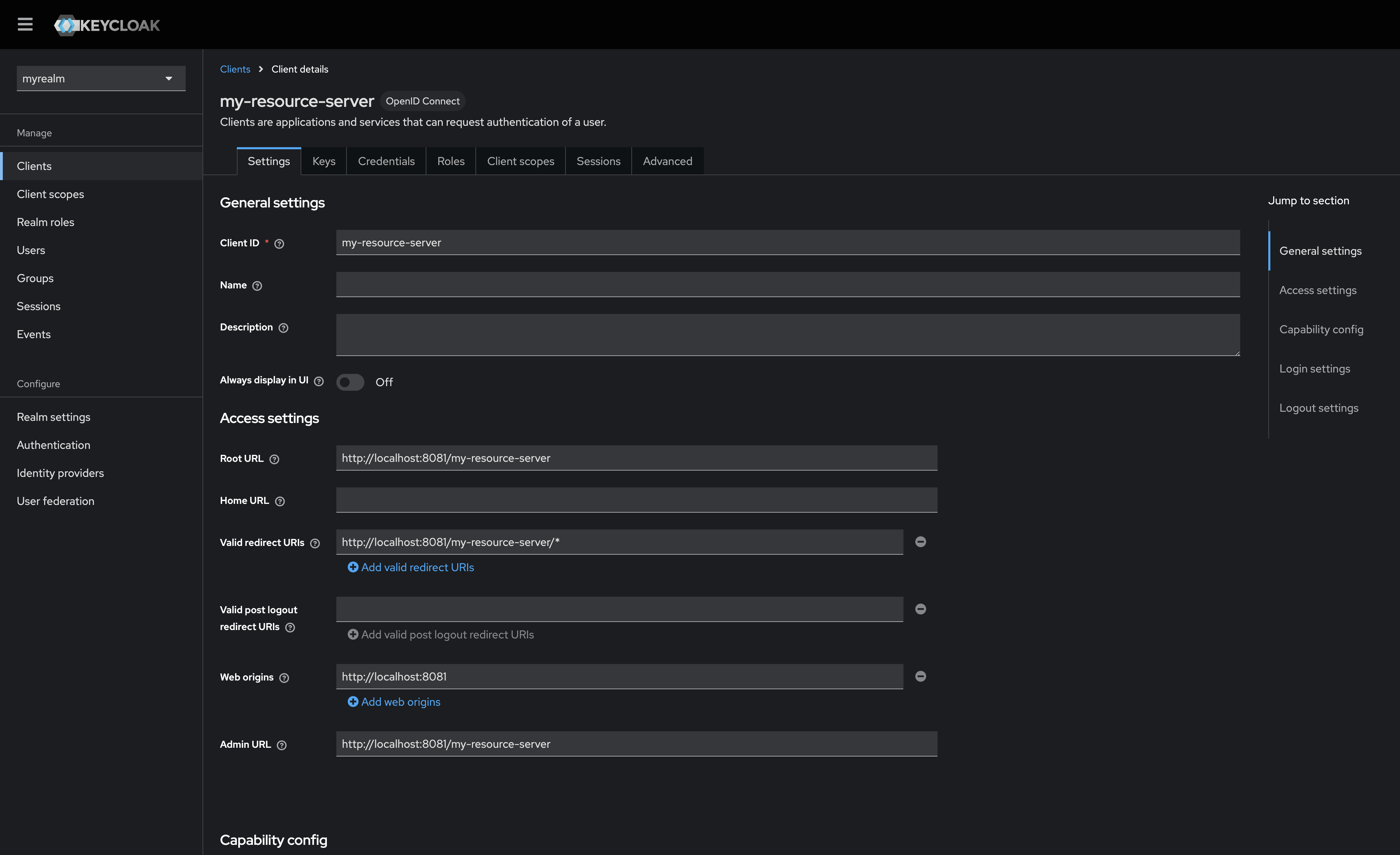This screenshot has height=855, width=1400.
Task: Show help for Home URL
Action: coord(280,501)
